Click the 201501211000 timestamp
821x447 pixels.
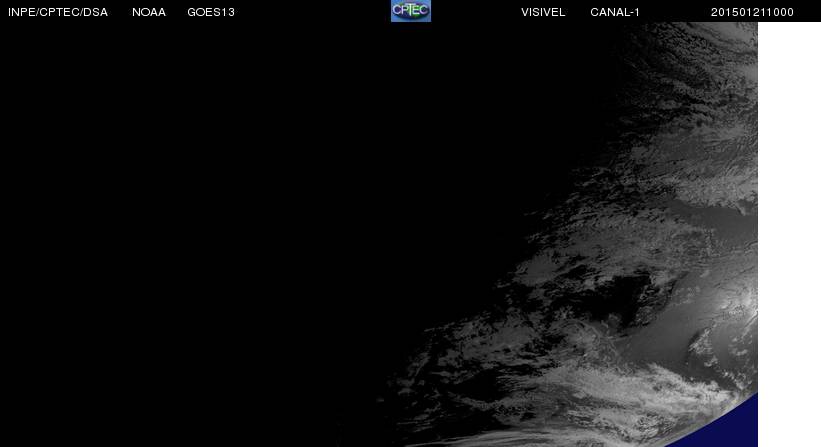(752, 12)
